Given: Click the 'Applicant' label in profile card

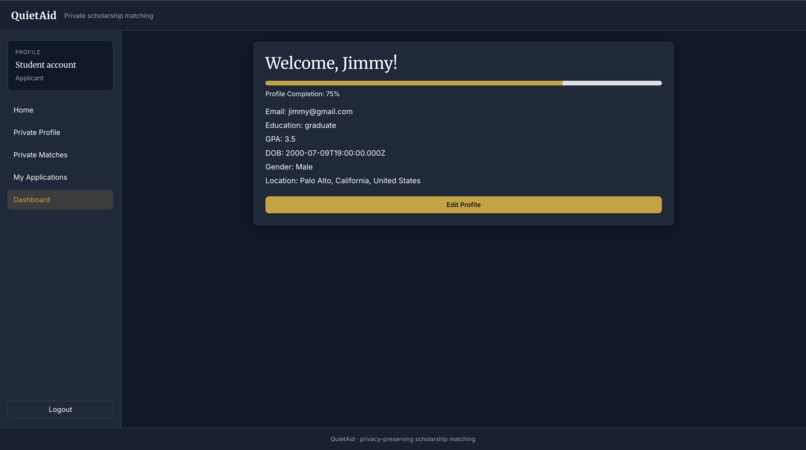Looking at the screenshot, I should [x=29, y=78].
